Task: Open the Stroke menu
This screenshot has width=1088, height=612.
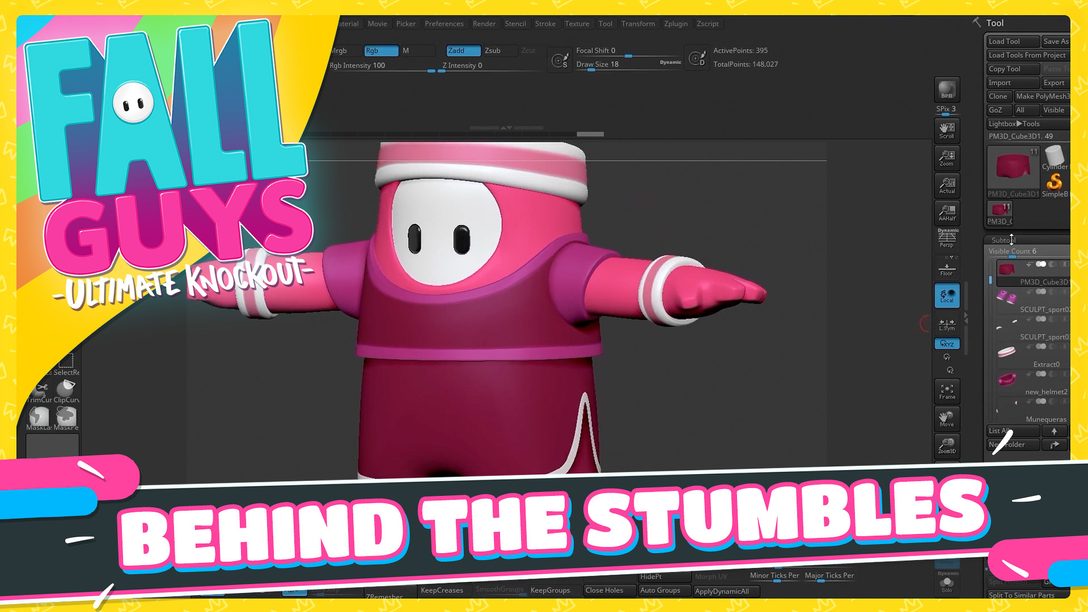Action: tap(545, 24)
